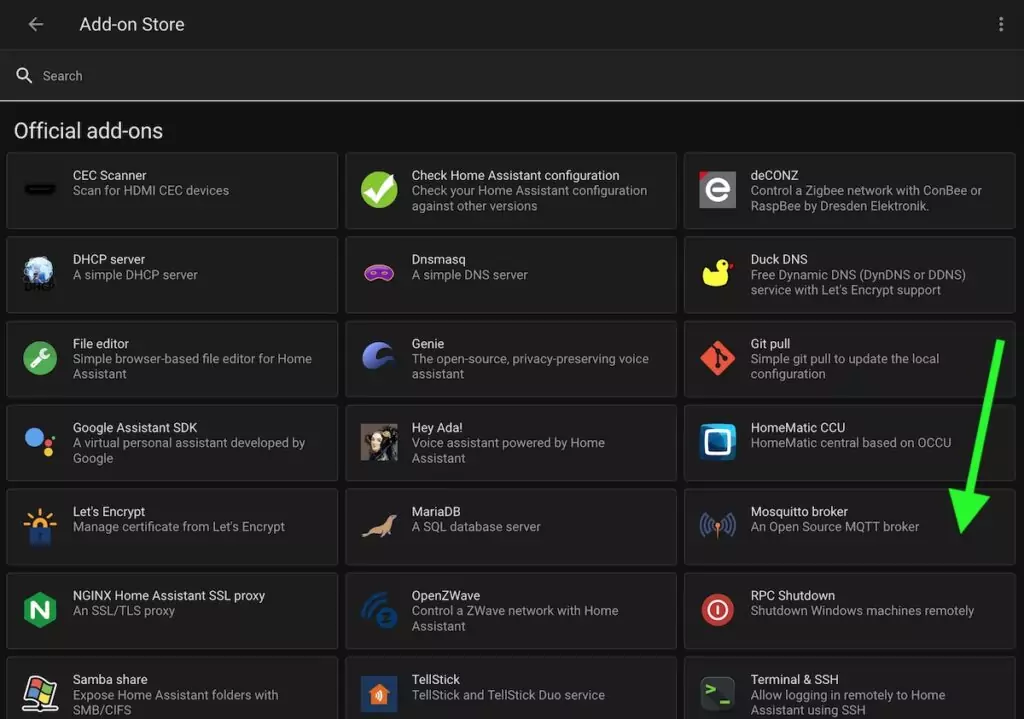This screenshot has width=1024, height=719.
Task: Click the green checkmark configuration icon
Action: [379, 190]
